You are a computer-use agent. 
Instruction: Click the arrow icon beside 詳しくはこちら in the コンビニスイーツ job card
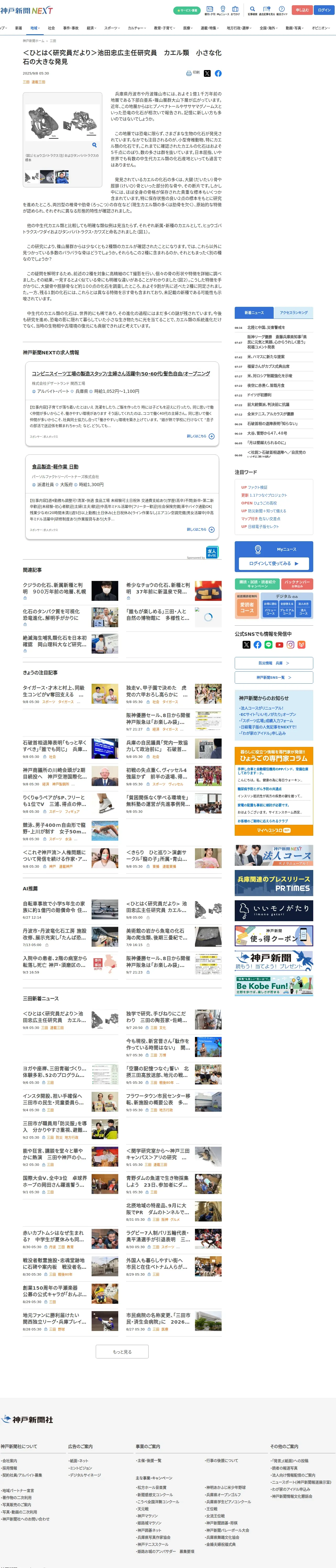212,436
